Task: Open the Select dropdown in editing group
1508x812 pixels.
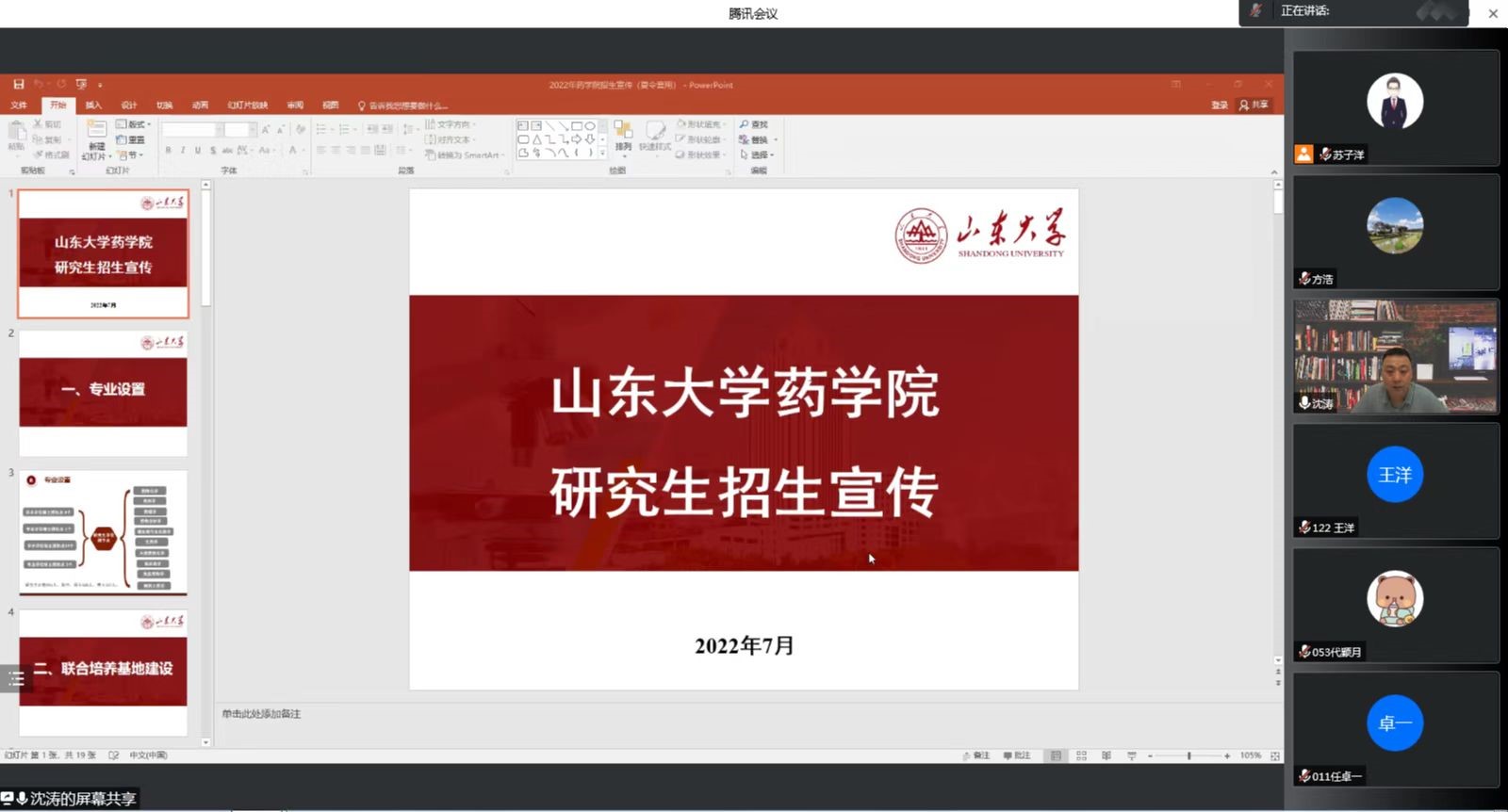Action: click(x=758, y=154)
